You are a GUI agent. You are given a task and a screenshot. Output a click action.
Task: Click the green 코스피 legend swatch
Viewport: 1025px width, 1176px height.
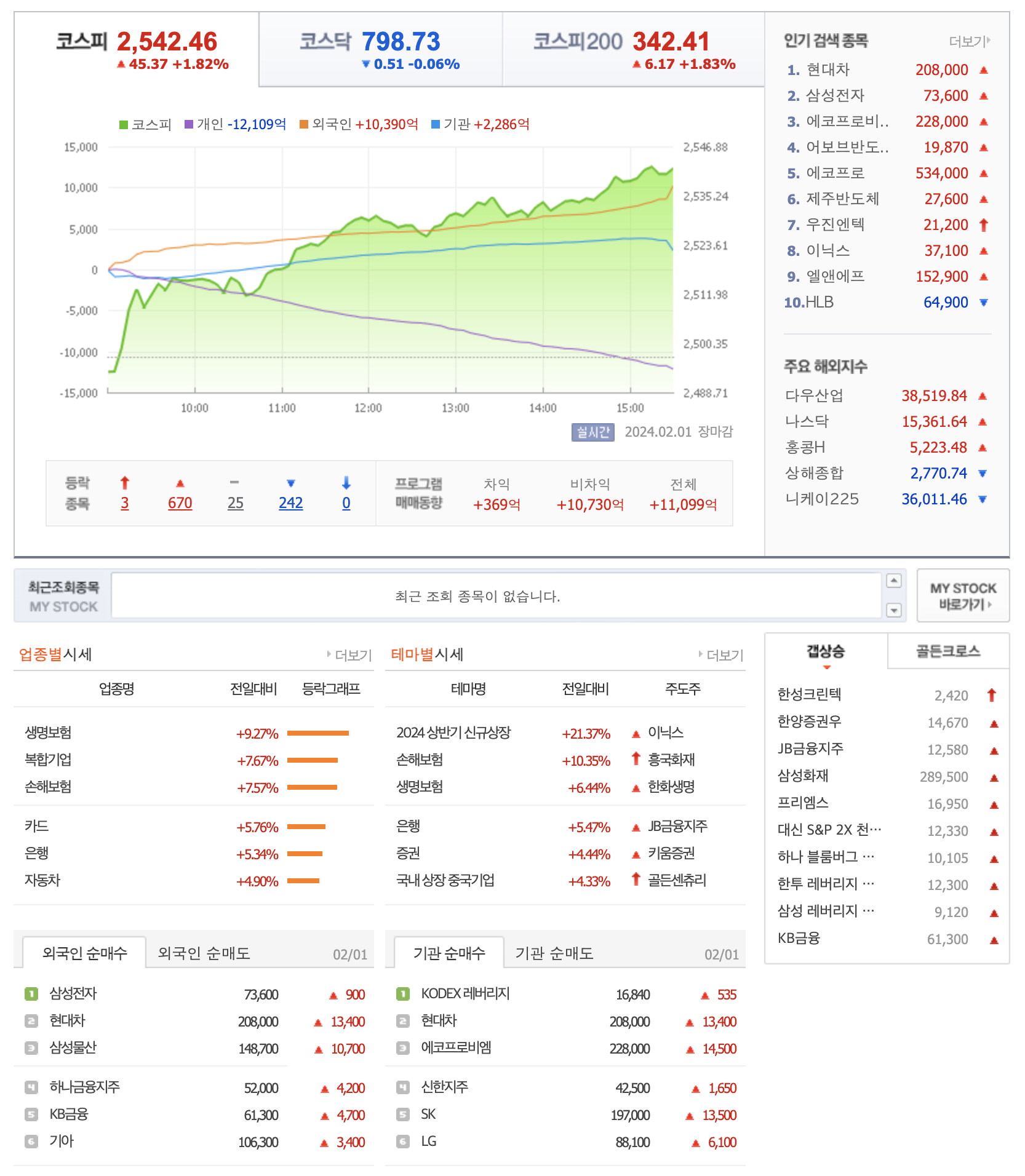124,125
